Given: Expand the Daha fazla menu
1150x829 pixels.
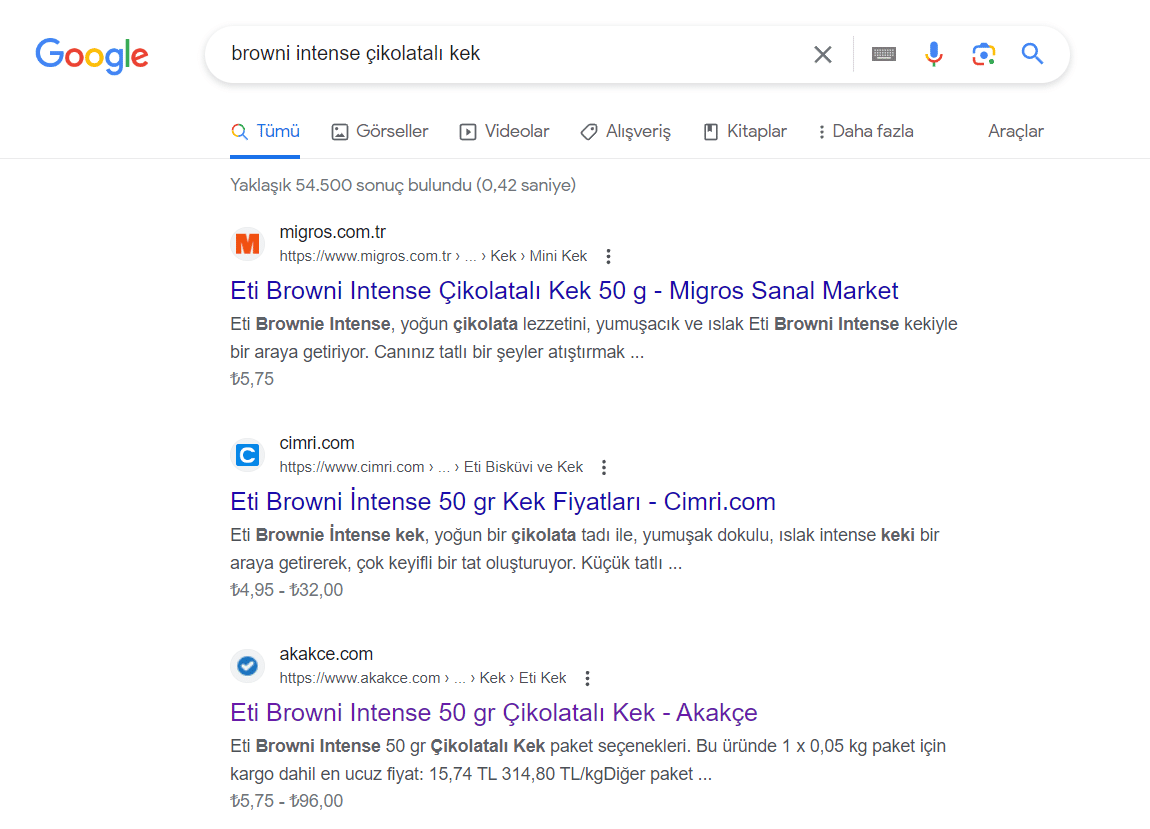Looking at the screenshot, I should pos(865,131).
